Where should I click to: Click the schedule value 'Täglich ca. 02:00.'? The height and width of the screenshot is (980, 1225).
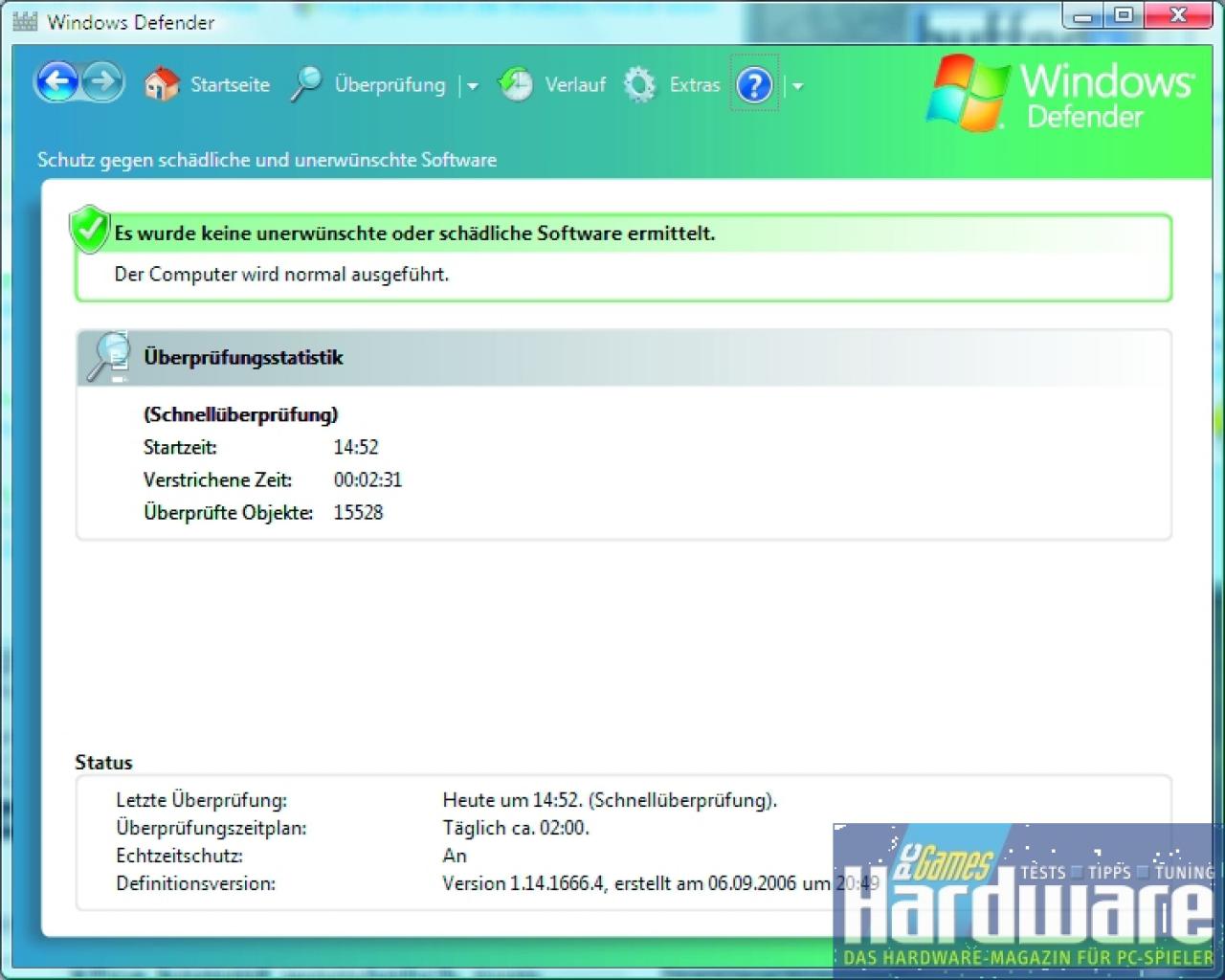tap(516, 828)
